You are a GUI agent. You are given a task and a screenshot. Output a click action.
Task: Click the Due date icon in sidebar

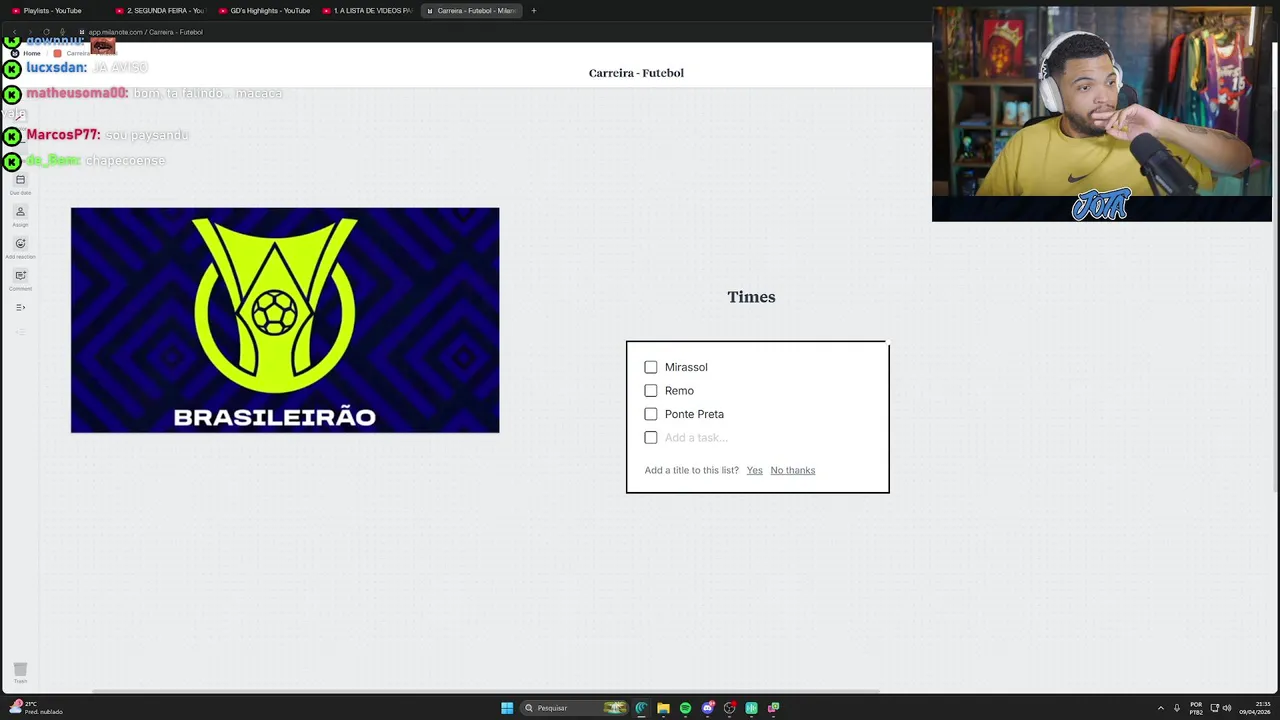click(x=20, y=180)
